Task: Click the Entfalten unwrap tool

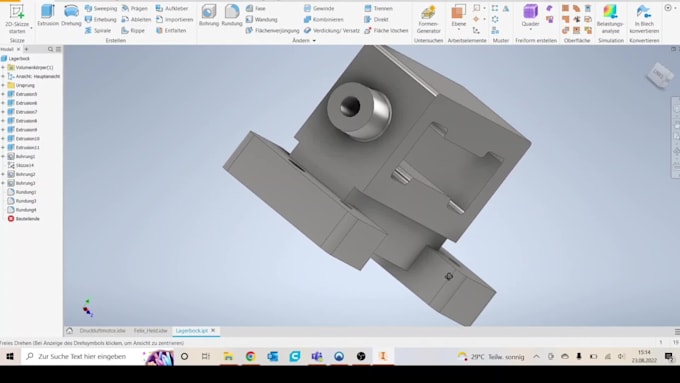Action: click(x=171, y=30)
